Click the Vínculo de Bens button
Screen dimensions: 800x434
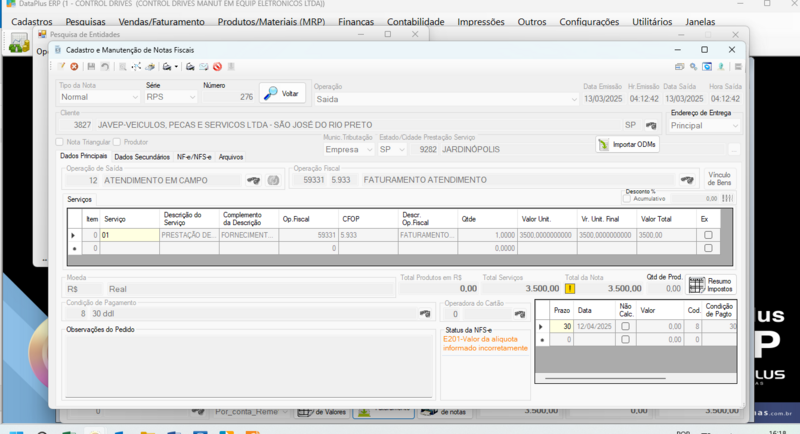point(719,178)
